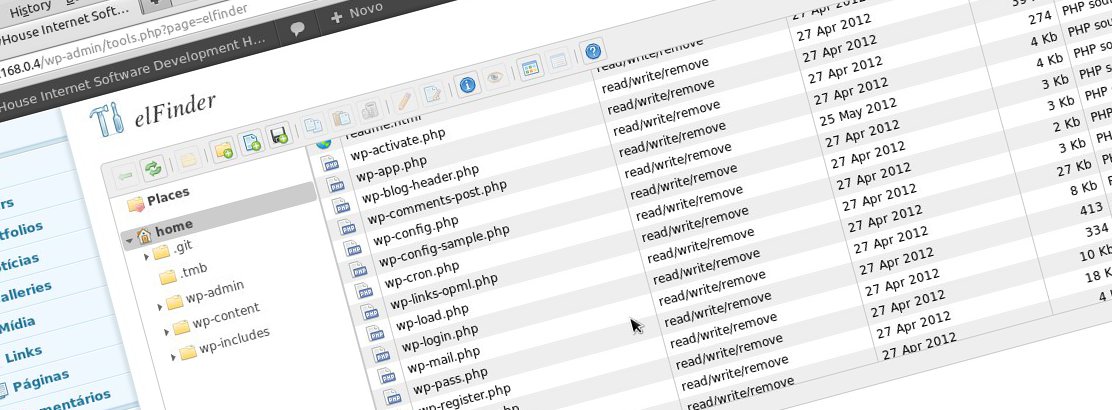Click the Paste clipboard toolbar icon
This screenshot has height=410, width=1112.
(x=341, y=118)
